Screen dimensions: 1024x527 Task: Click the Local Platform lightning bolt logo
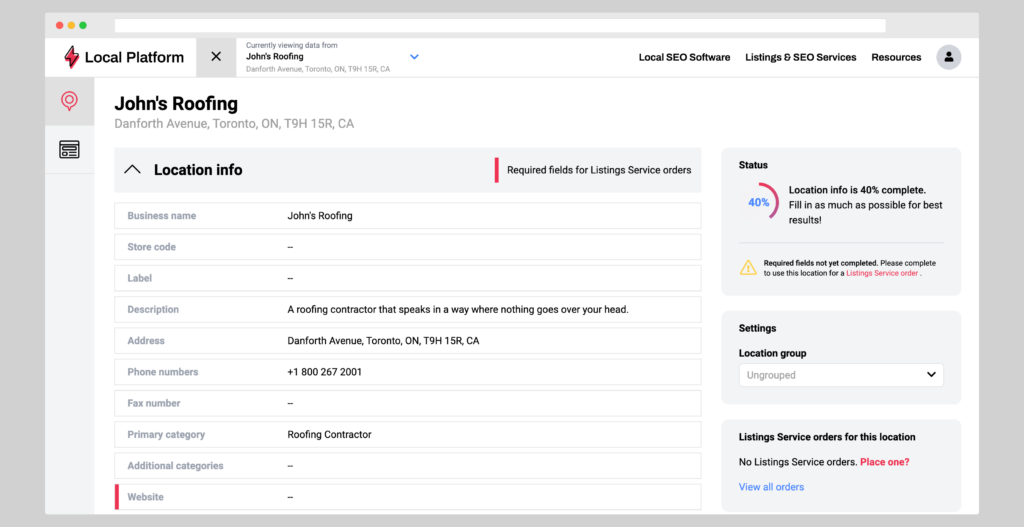coord(71,57)
